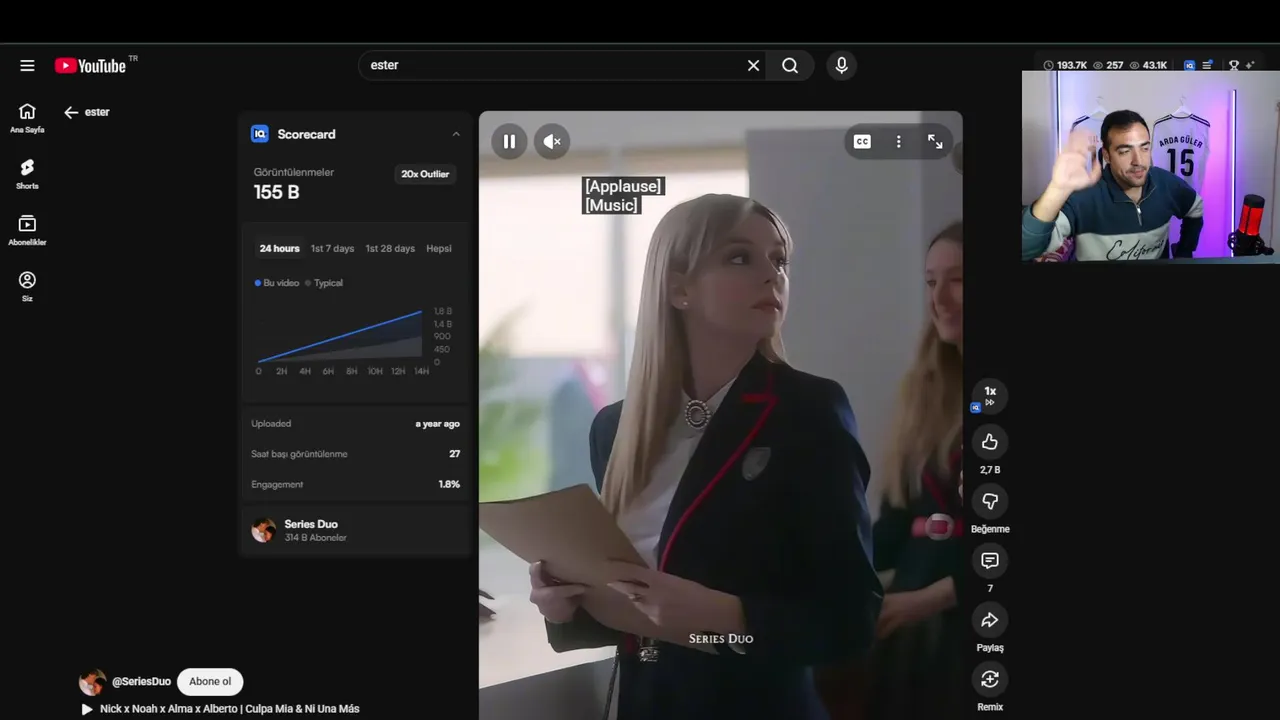Click the 193.7K clock stat

pyautogui.click(x=1065, y=66)
